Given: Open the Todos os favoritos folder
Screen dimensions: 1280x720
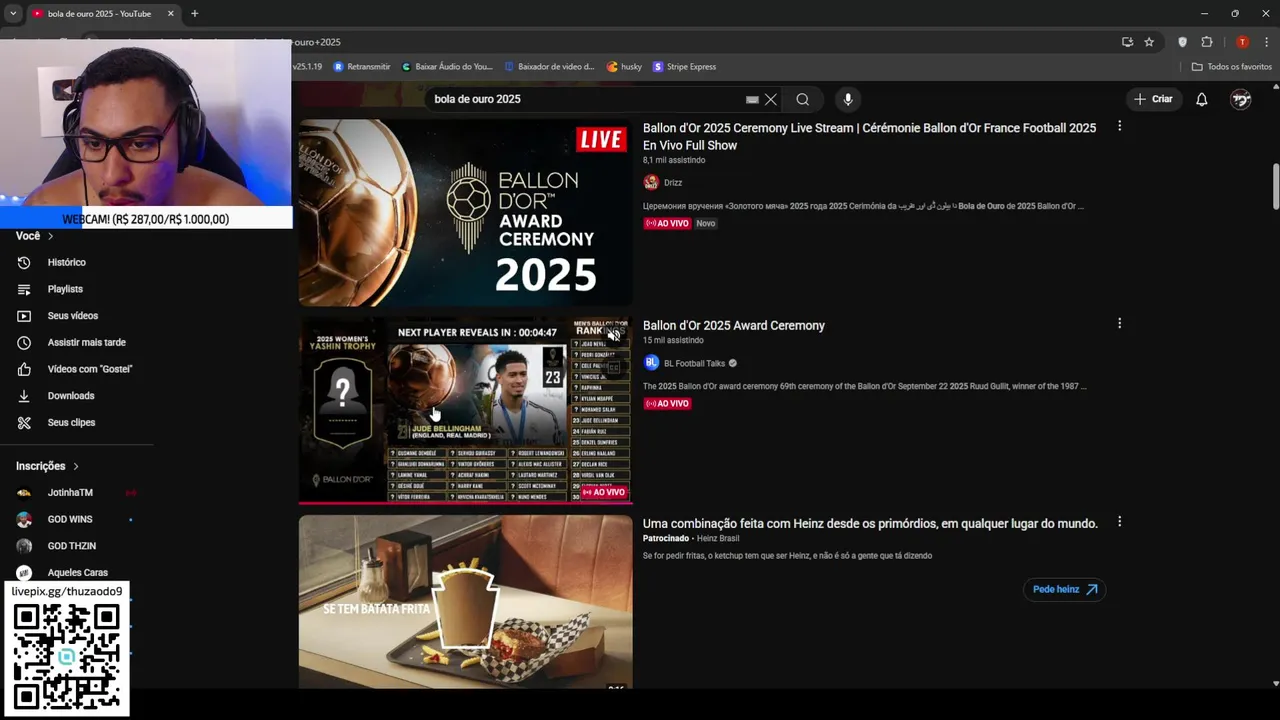Looking at the screenshot, I should 1232,67.
